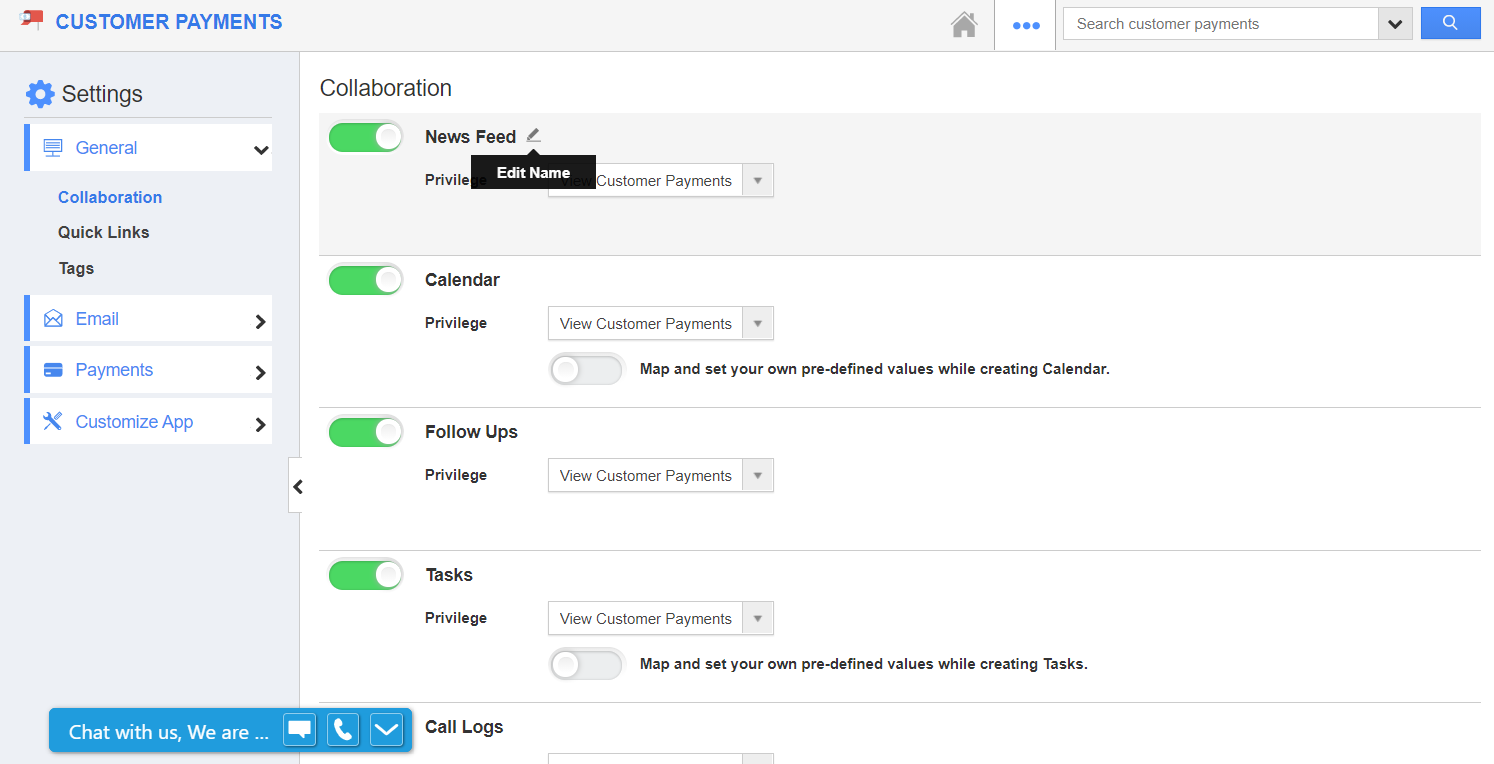
Task: Expand the Payments settings section
Action: point(150,370)
